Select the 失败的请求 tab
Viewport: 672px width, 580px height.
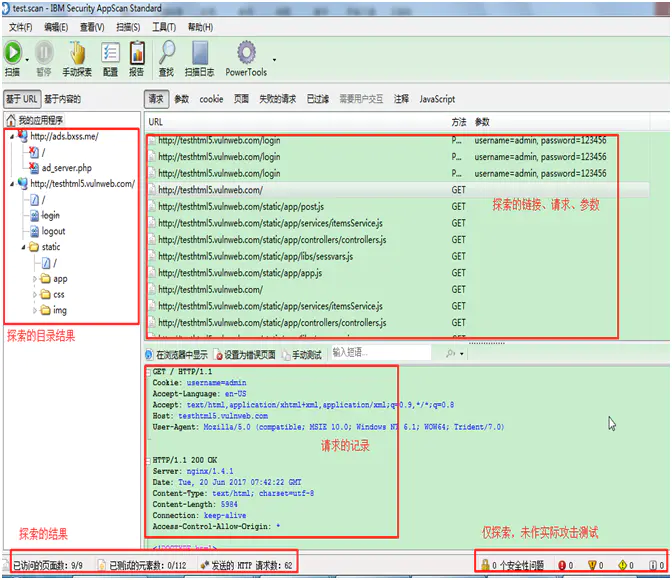tap(278, 99)
